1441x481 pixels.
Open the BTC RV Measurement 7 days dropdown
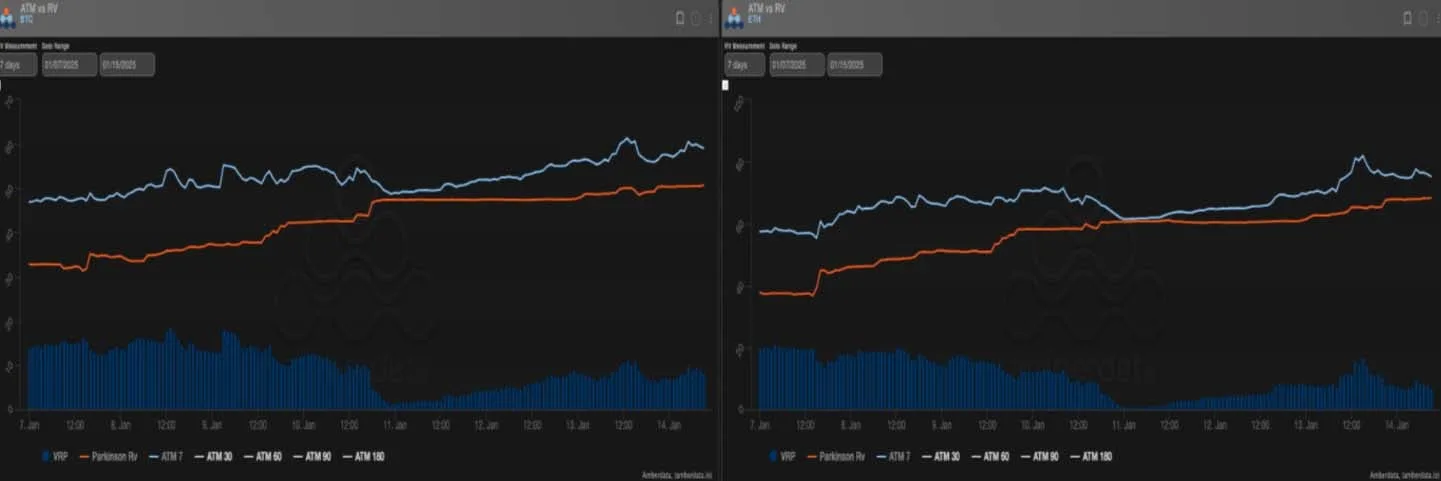[18, 64]
